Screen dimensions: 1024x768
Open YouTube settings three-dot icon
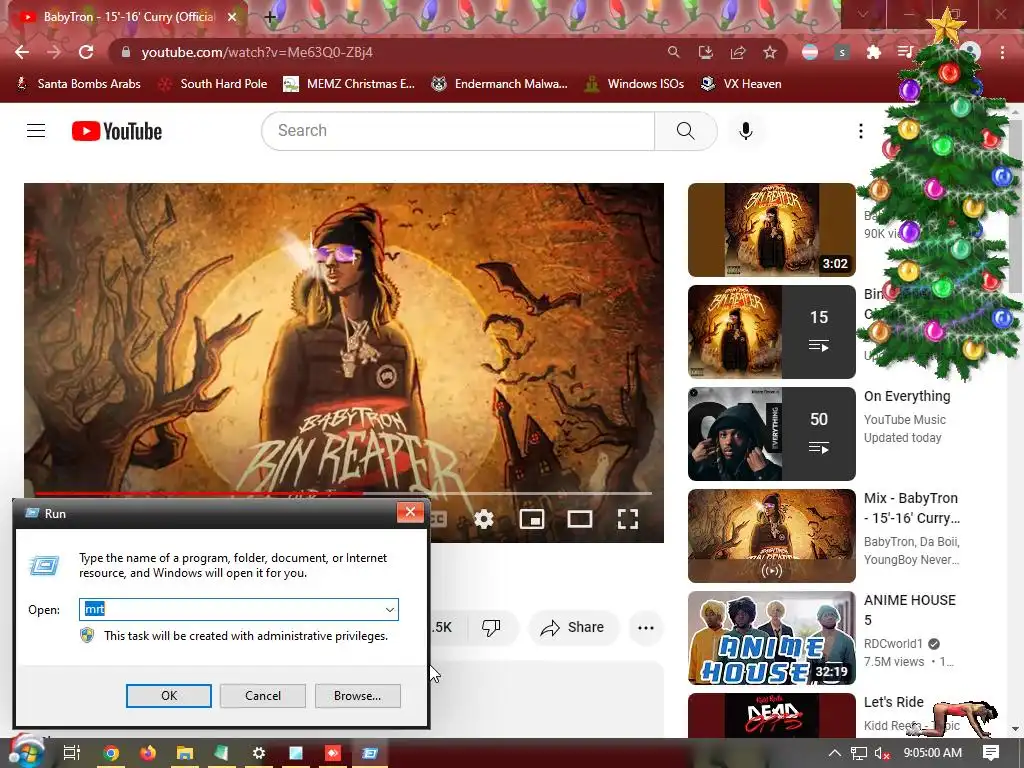click(861, 131)
